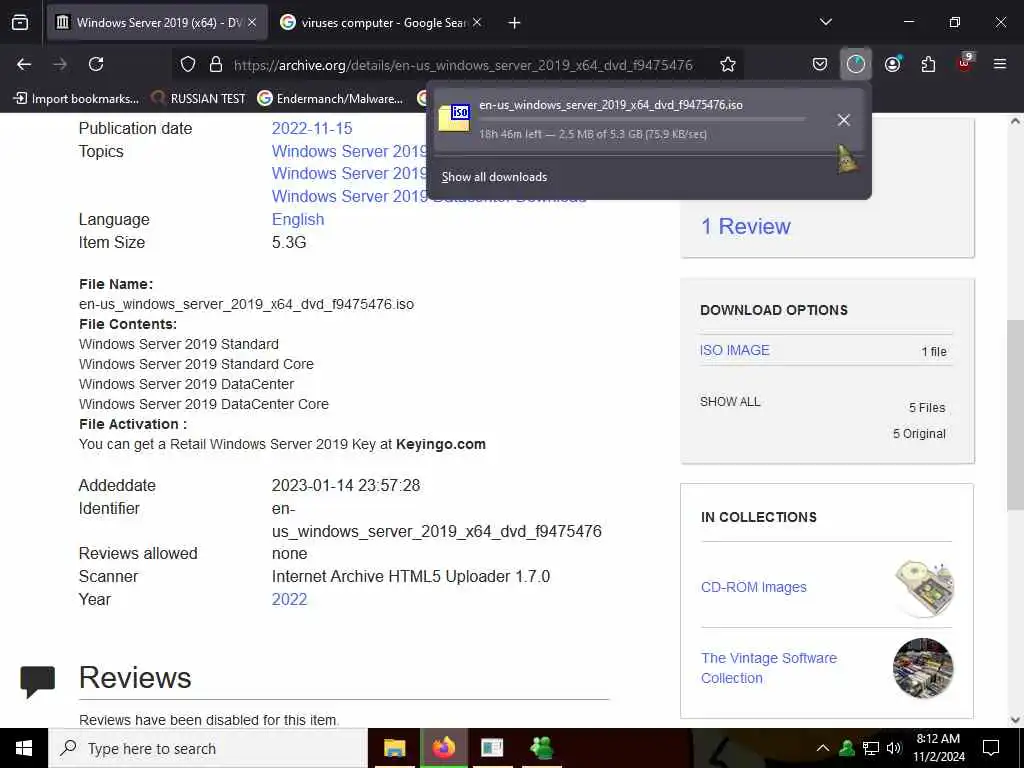Open a new tab
This screenshot has width=1024, height=768.
click(514, 22)
